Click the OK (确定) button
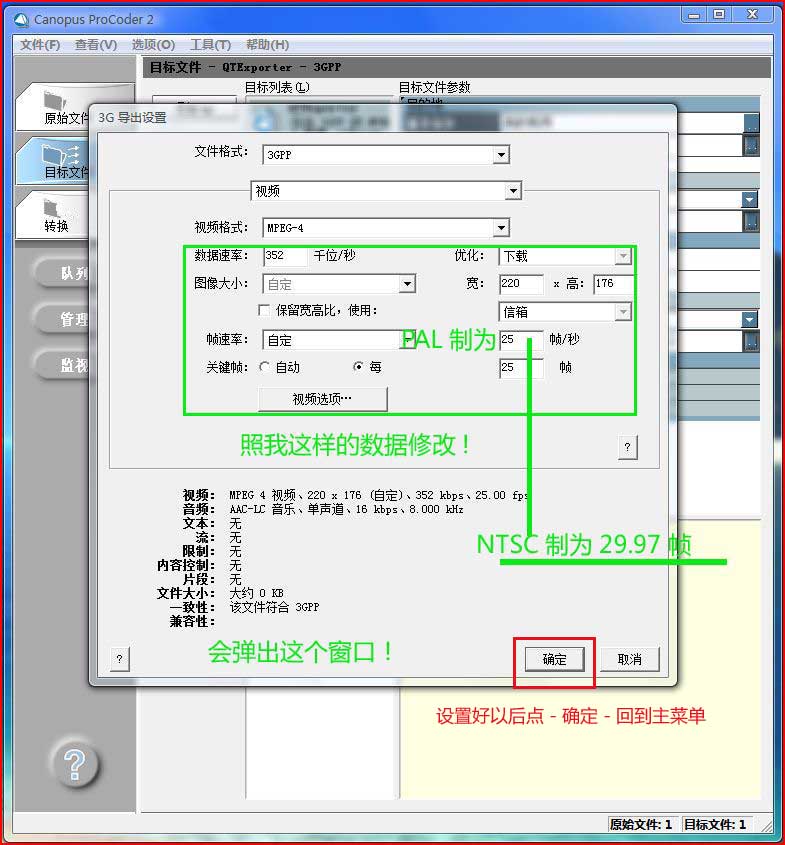785x845 pixels. (554, 659)
